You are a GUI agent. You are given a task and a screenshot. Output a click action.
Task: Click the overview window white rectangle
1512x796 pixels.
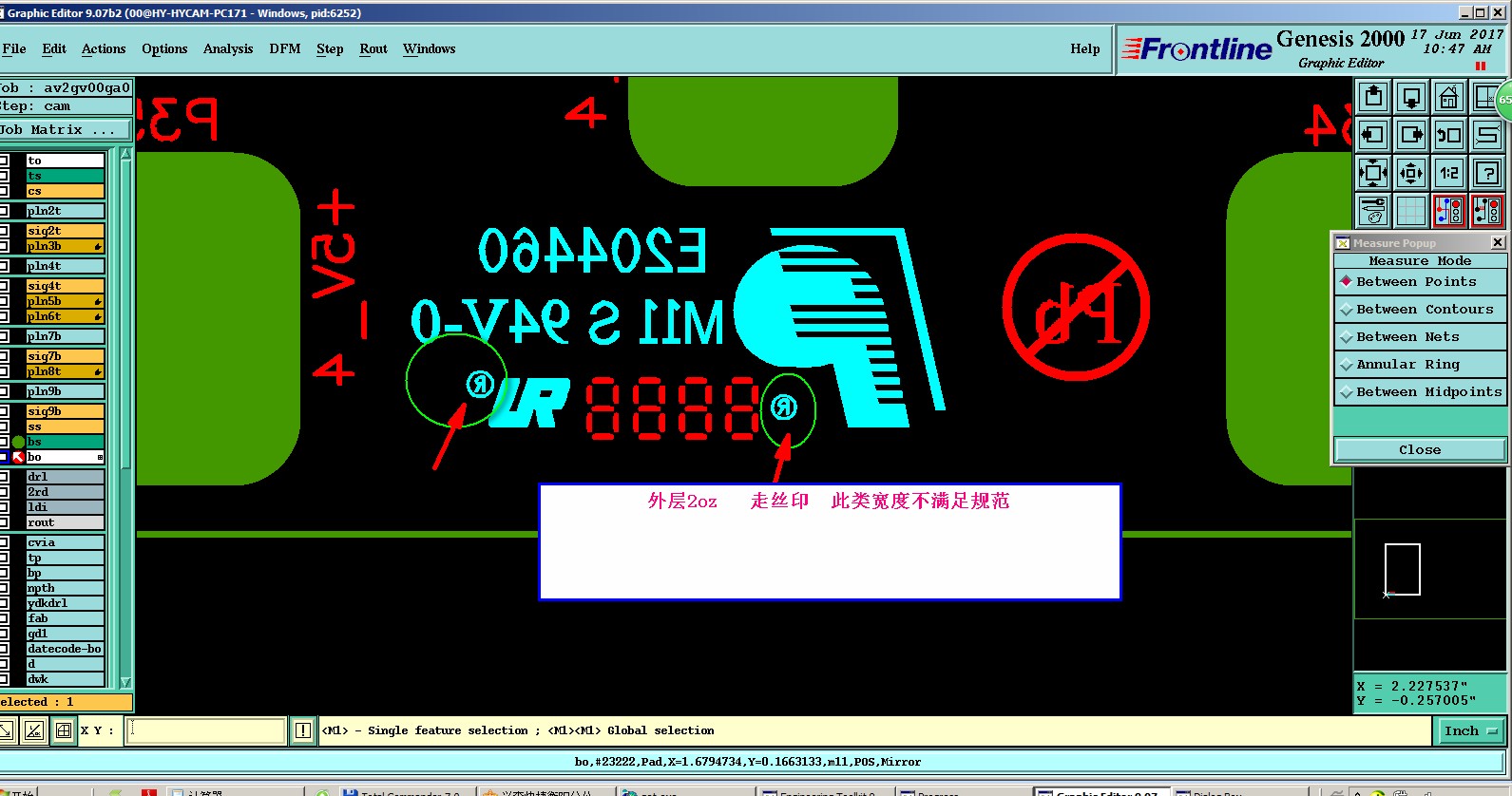click(1403, 570)
